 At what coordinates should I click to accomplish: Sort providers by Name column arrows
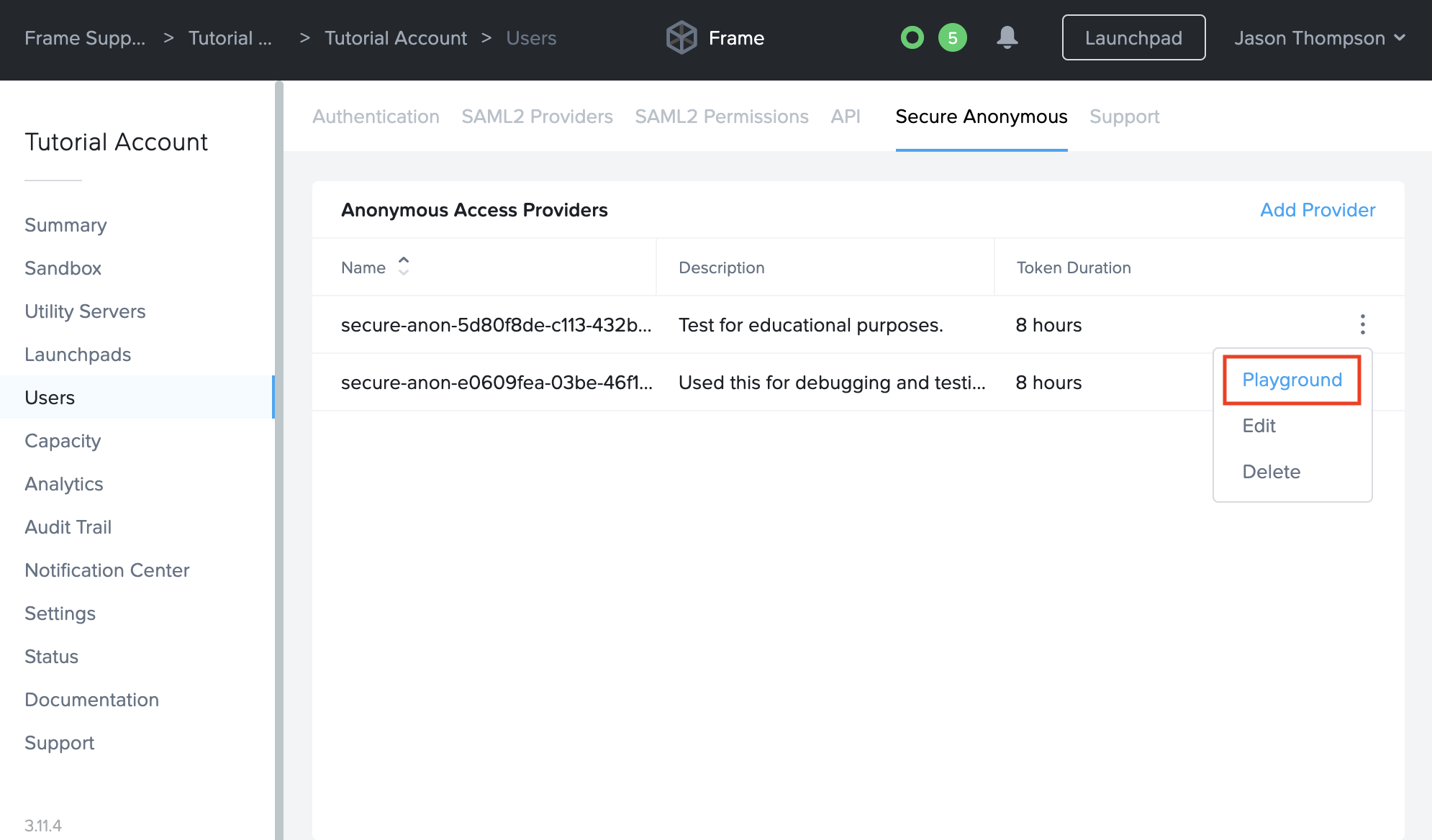pyautogui.click(x=404, y=267)
